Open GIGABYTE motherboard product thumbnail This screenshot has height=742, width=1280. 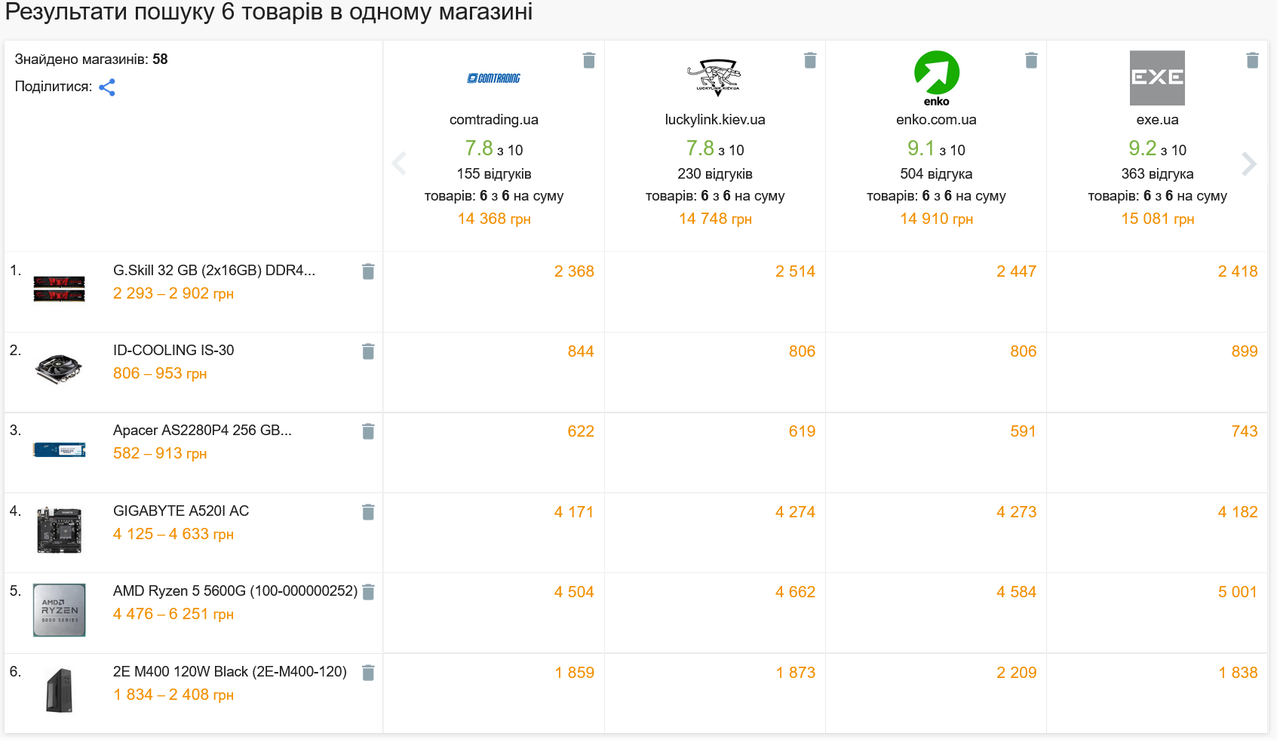(x=59, y=530)
